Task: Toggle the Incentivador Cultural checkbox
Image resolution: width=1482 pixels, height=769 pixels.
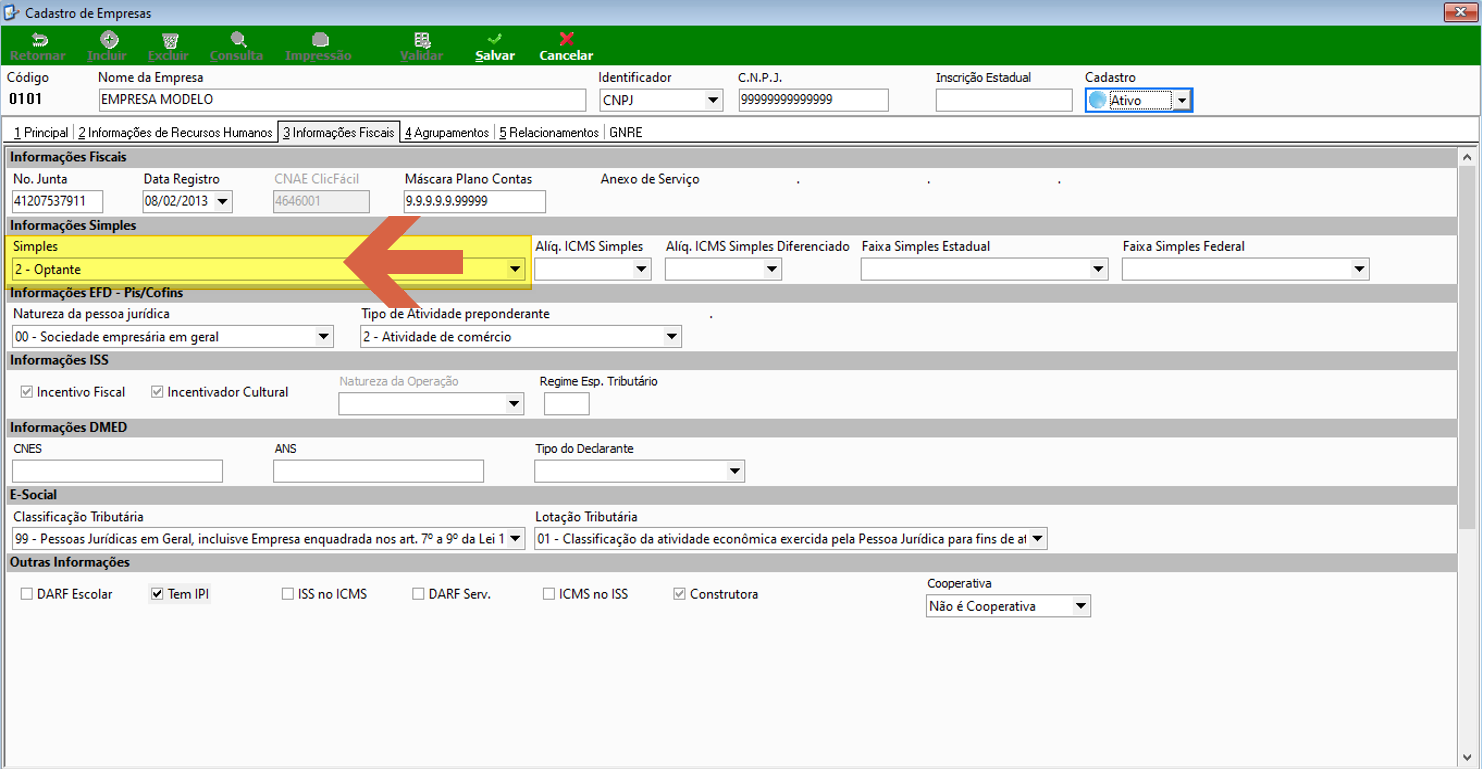Action: [x=157, y=392]
